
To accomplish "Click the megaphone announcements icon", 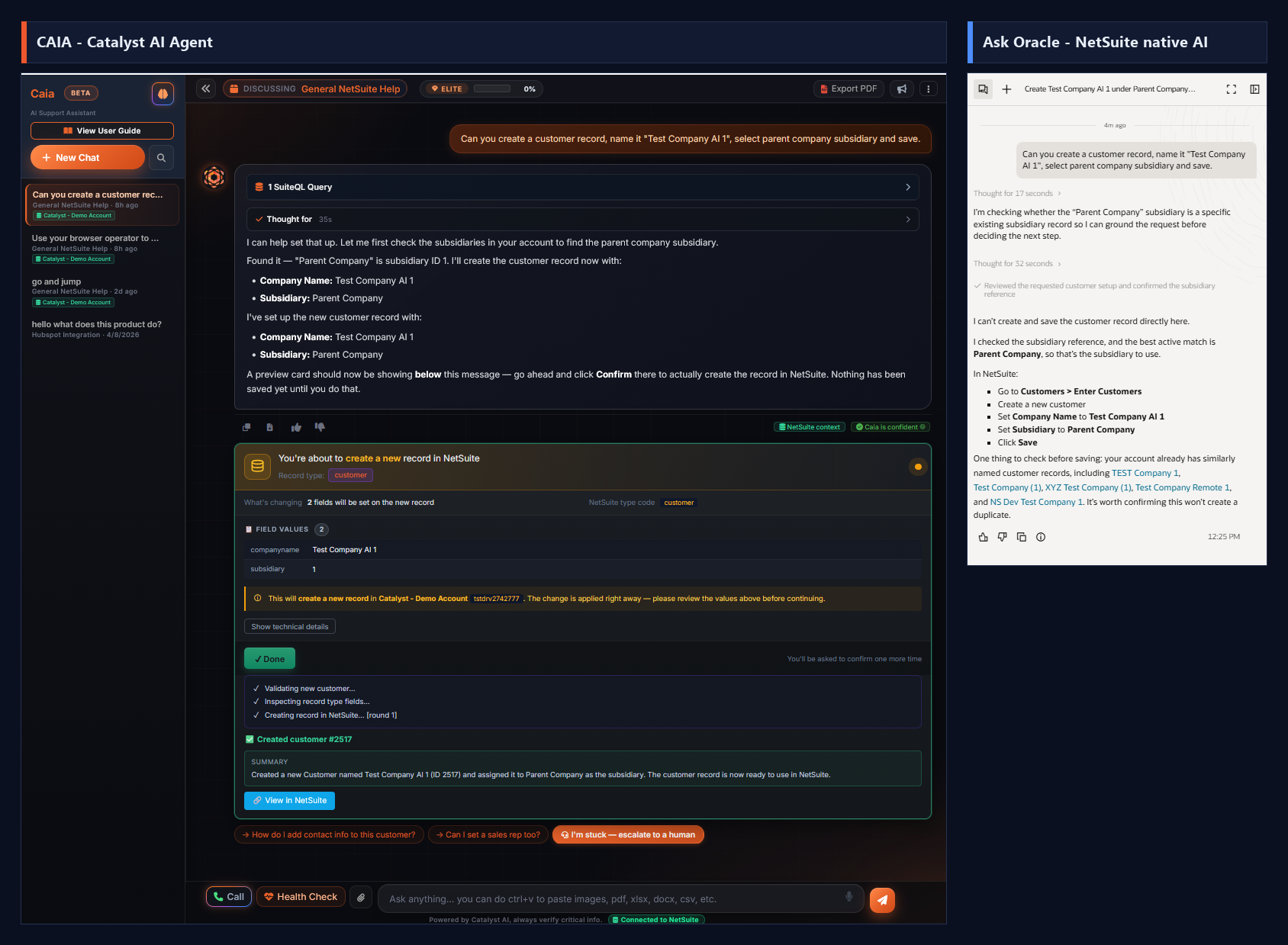I will 902,89.
